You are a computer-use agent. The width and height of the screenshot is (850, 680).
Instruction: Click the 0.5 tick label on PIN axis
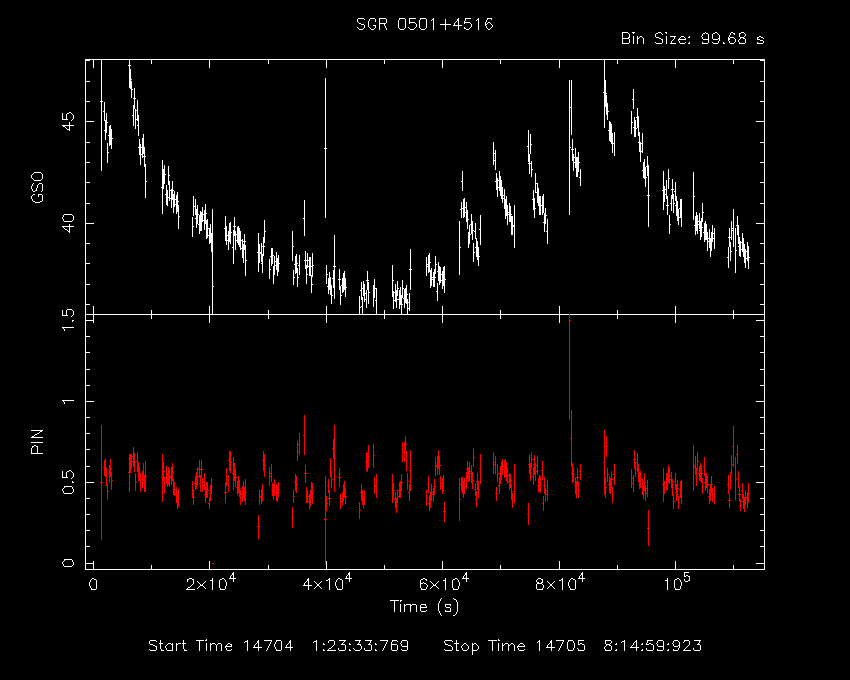pos(68,482)
